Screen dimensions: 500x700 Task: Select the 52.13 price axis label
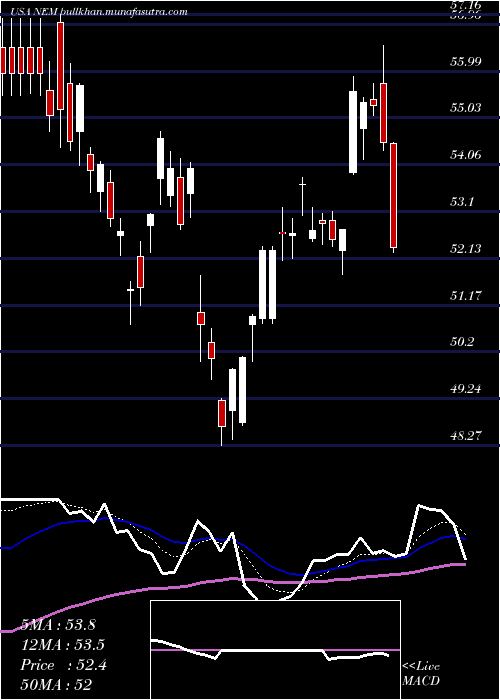465,249
